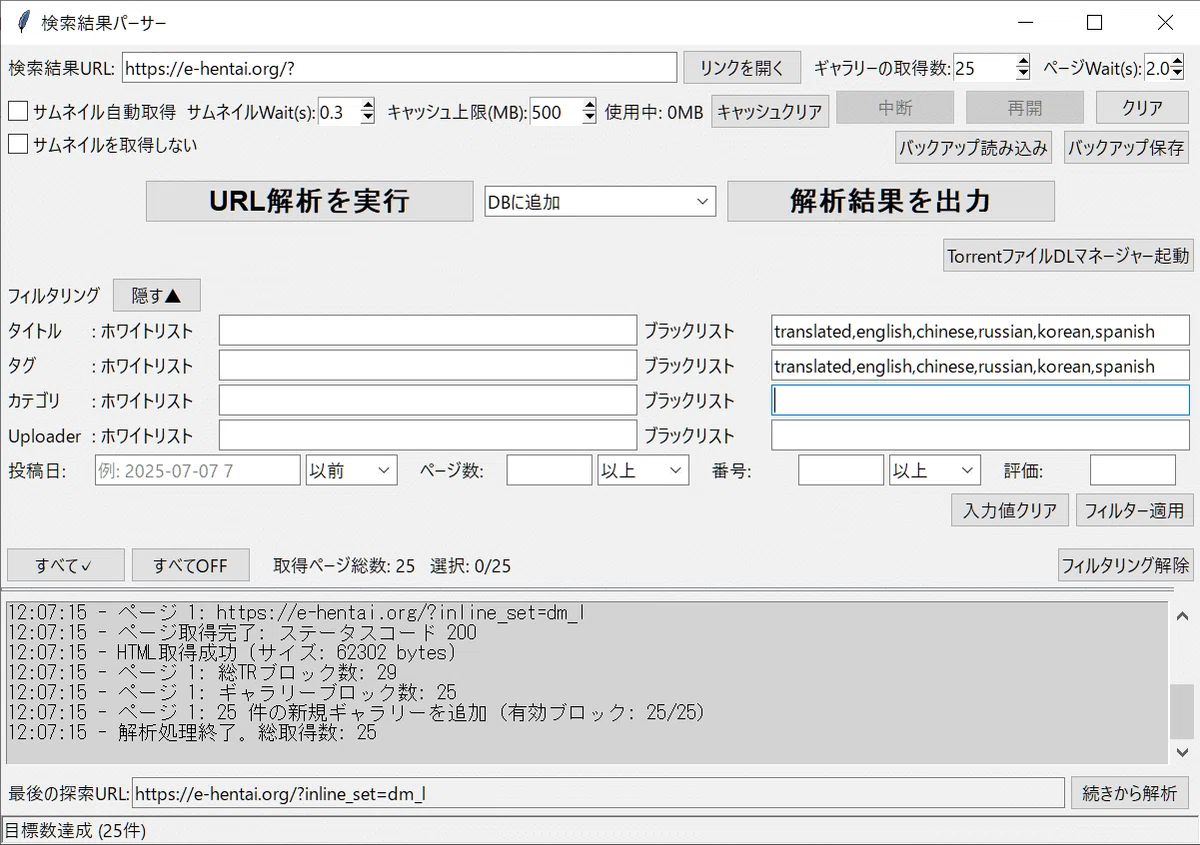Focus the ギャラリーの取得数 value field
The image size is (1200, 845).
[984, 68]
